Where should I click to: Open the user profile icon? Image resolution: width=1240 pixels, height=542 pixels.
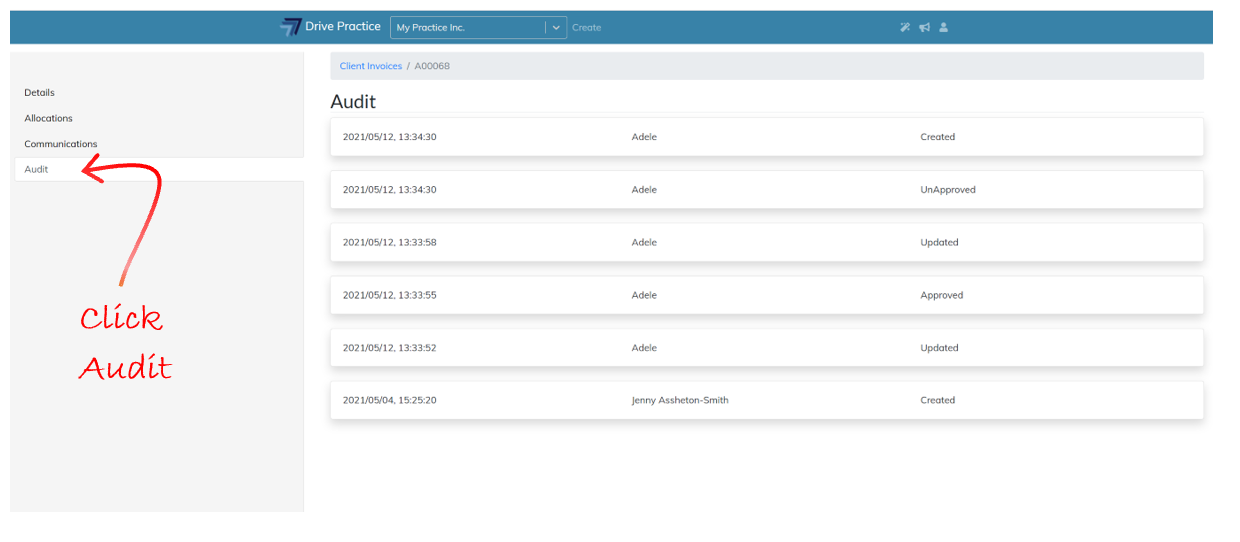coord(944,27)
